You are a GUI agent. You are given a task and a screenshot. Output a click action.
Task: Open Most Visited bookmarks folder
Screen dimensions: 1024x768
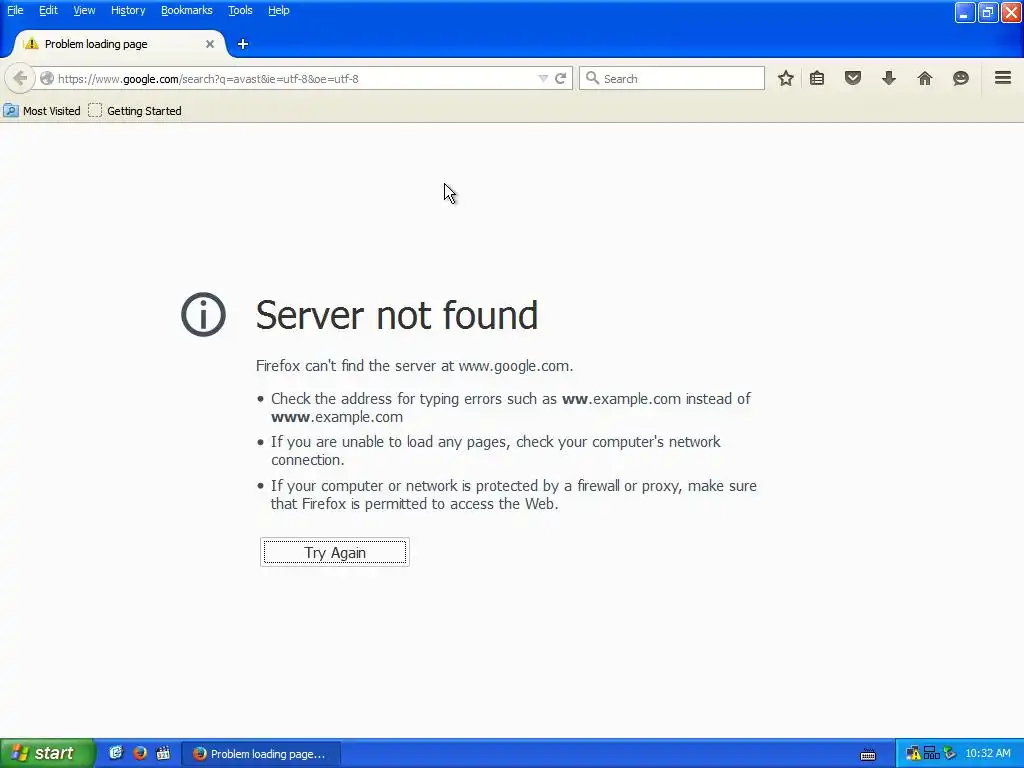42,111
